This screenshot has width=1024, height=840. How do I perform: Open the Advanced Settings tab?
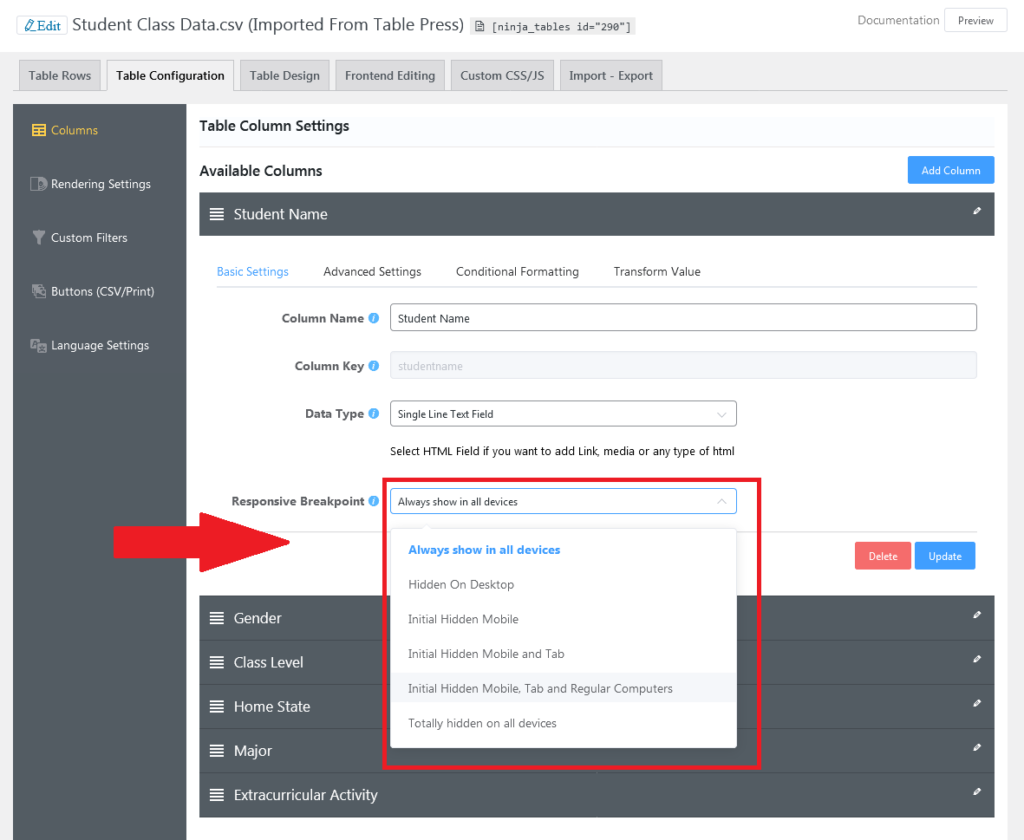pyautogui.click(x=372, y=271)
